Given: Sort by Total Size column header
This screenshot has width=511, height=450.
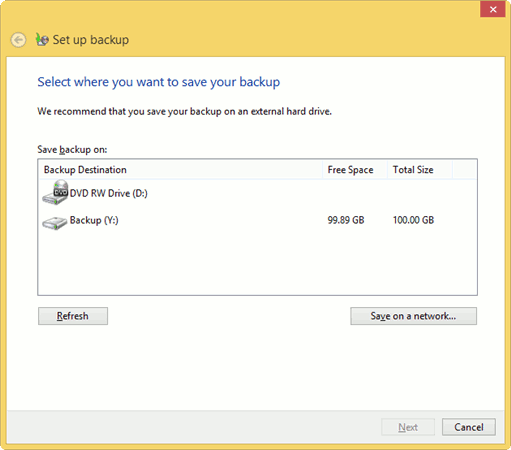Looking at the screenshot, I should pos(420,170).
